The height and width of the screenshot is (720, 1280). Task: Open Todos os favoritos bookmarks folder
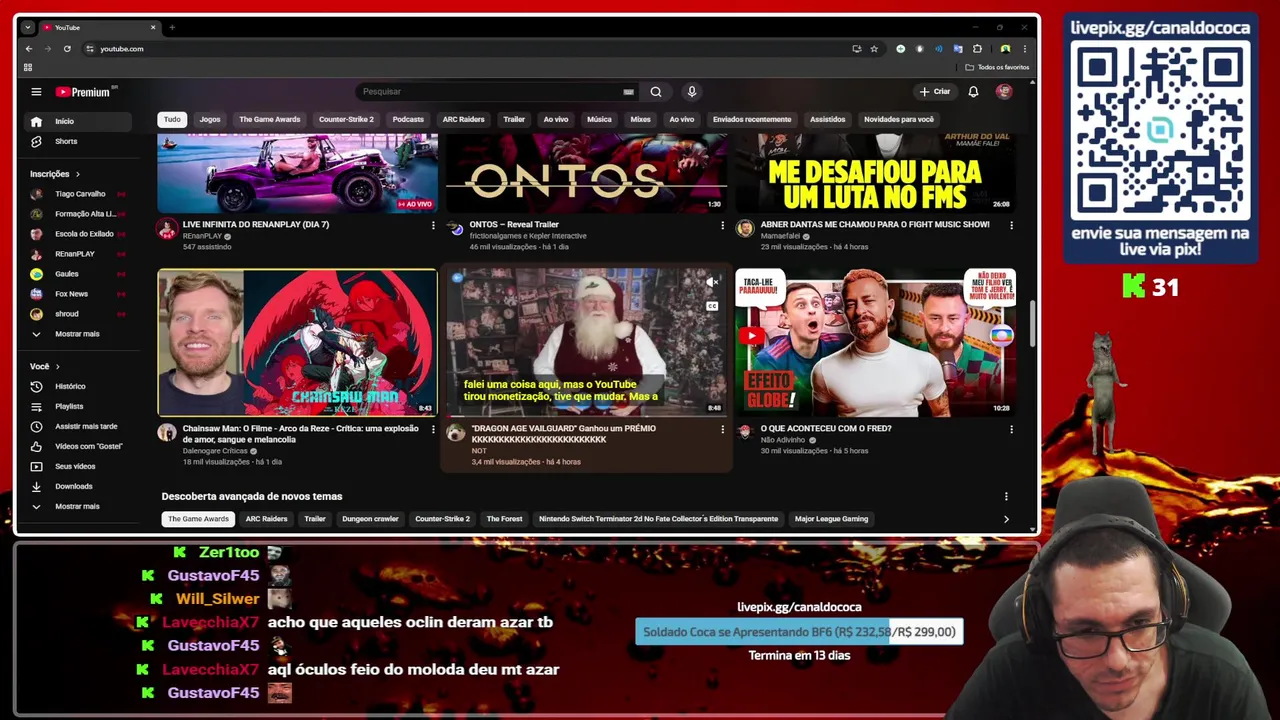(997, 67)
